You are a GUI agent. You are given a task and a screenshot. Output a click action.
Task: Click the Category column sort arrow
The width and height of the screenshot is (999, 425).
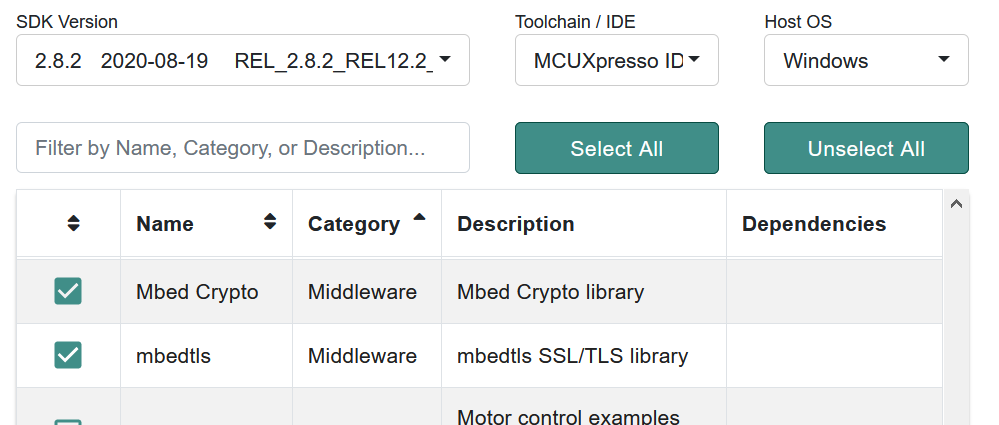(x=419, y=217)
